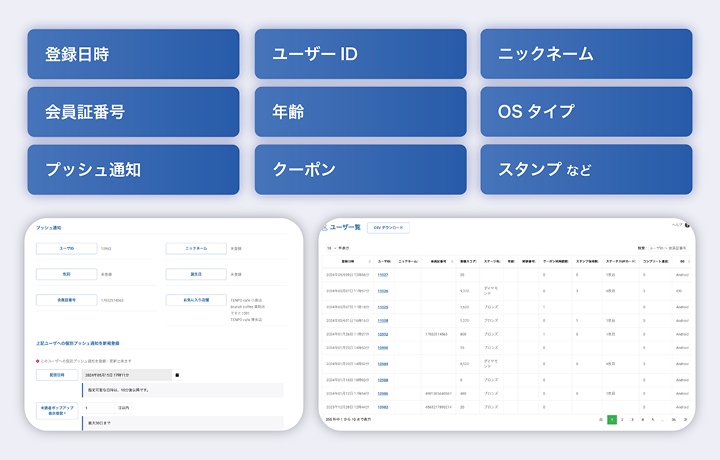Click the ヘルプ link in user list
The width and height of the screenshot is (720, 460).
coord(677,225)
